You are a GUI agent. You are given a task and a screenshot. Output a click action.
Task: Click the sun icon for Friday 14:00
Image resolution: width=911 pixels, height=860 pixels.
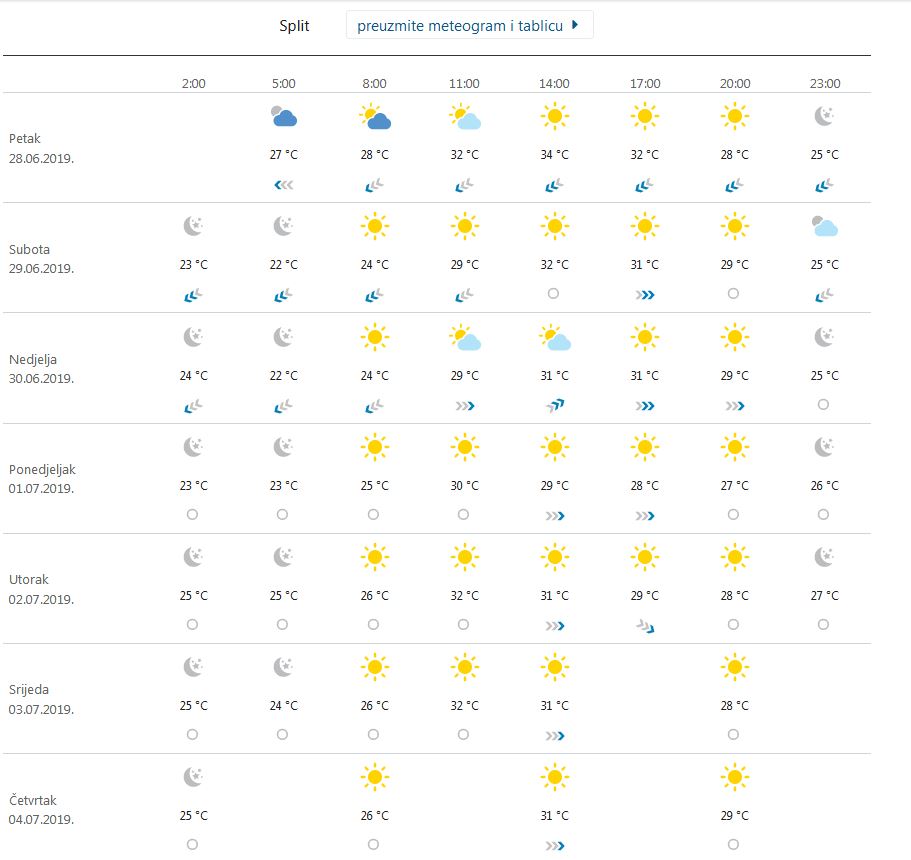(554, 115)
